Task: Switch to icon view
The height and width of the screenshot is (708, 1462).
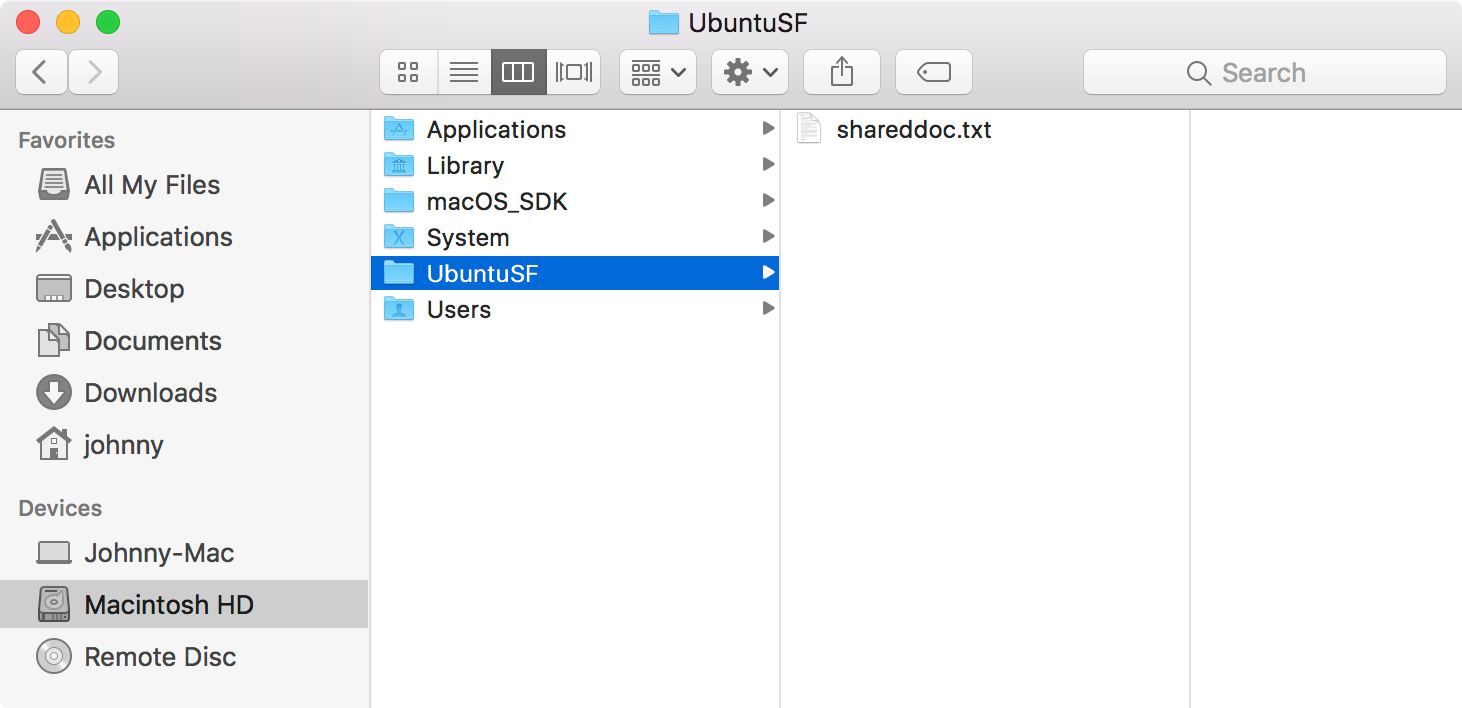Action: (408, 72)
